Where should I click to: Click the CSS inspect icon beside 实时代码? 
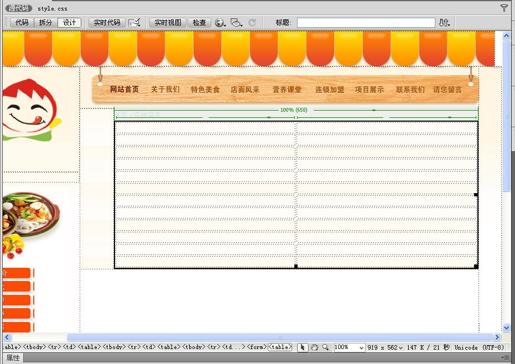tap(135, 23)
